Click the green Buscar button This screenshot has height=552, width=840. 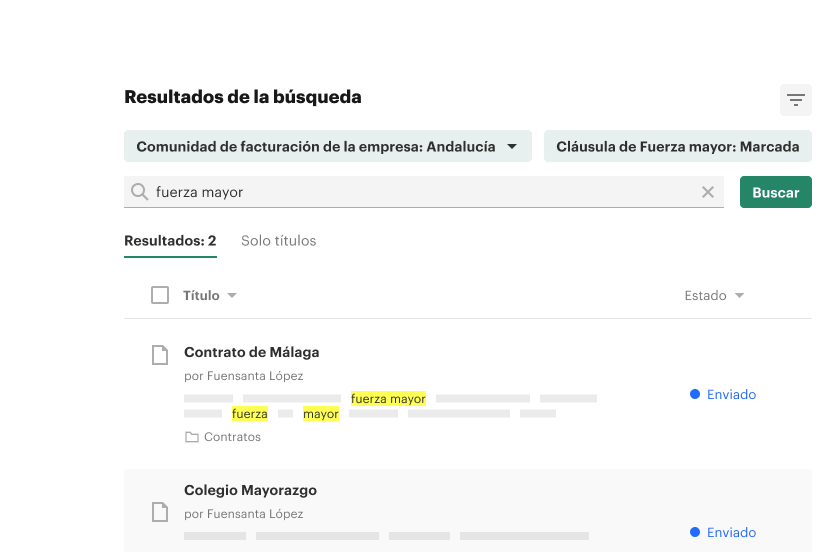(776, 192)
